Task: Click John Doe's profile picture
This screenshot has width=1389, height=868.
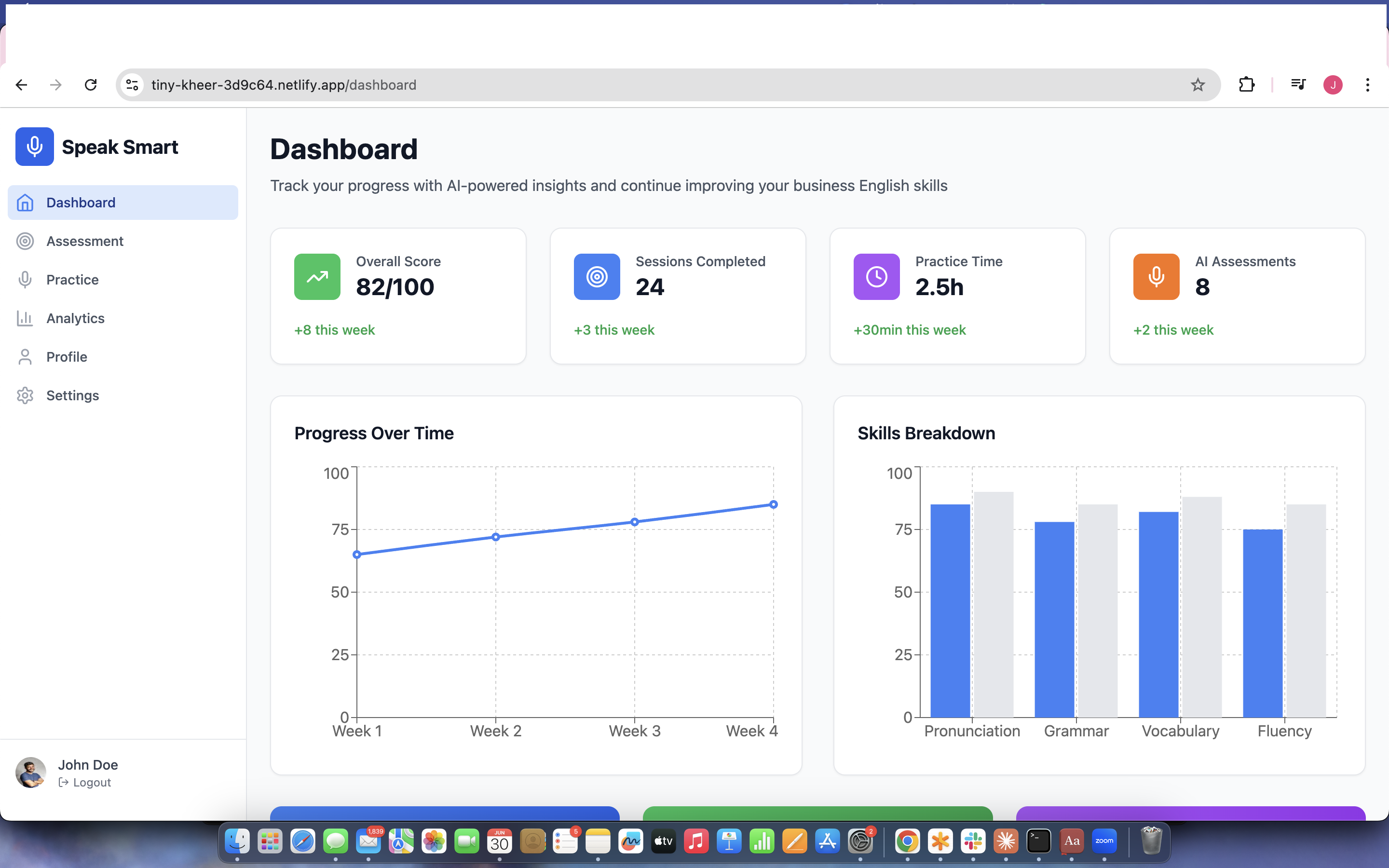Action: click(x=30, y=773)
